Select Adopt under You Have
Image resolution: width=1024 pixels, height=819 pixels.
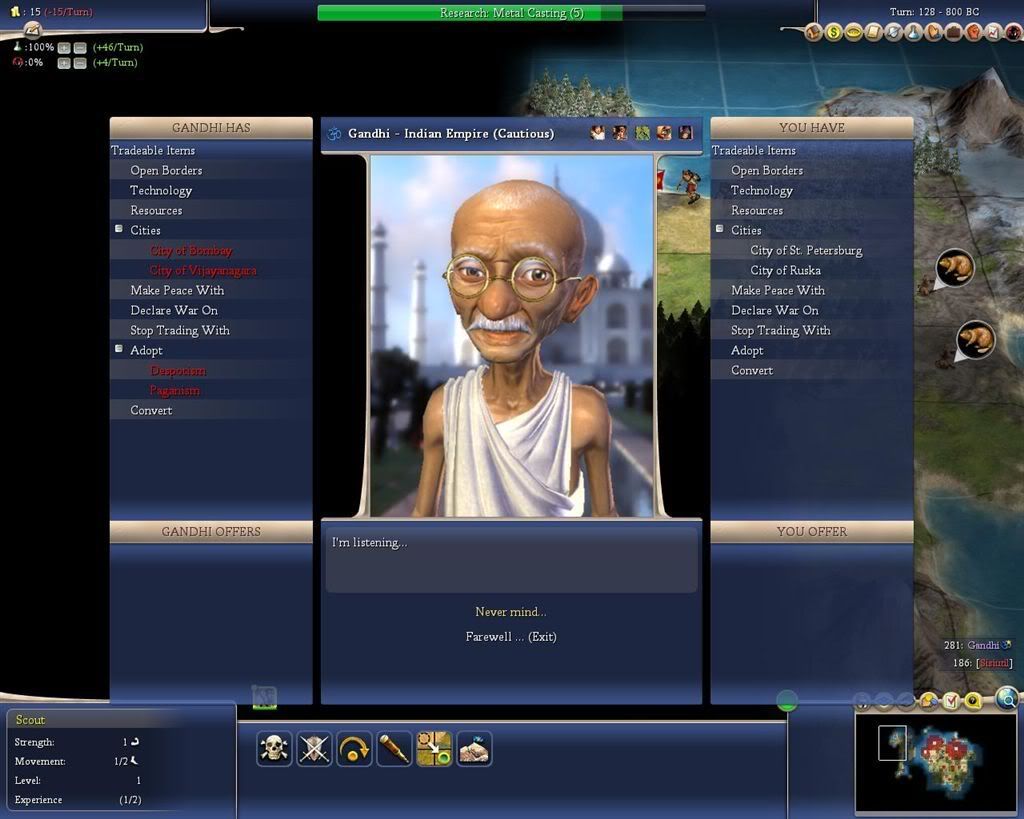pos(747,351)
